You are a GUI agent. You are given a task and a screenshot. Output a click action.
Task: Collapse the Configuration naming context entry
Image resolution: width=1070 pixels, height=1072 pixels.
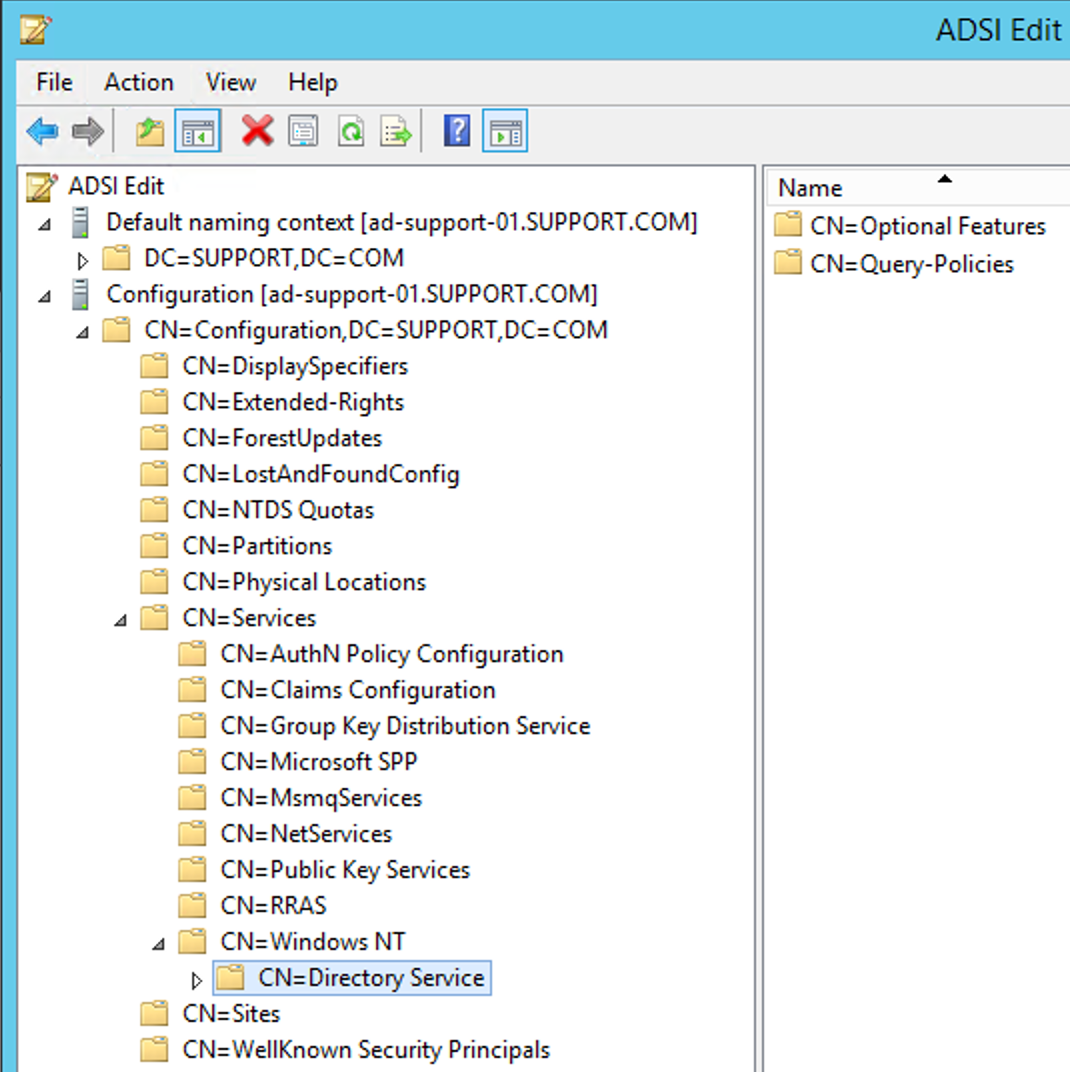[x=46, y=294]
